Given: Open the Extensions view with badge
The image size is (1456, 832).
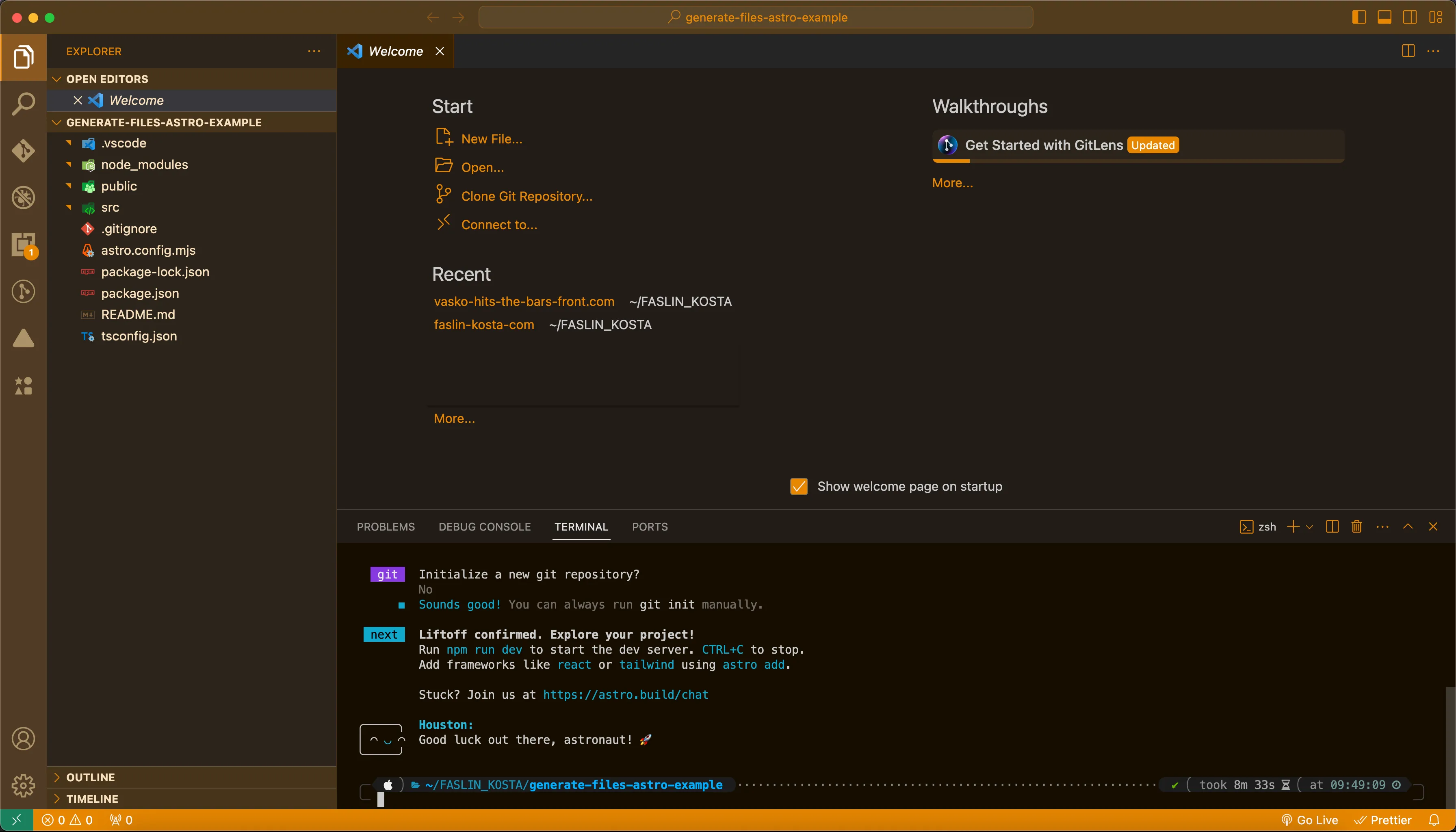Looking at the screenshot, I should 24,245.
